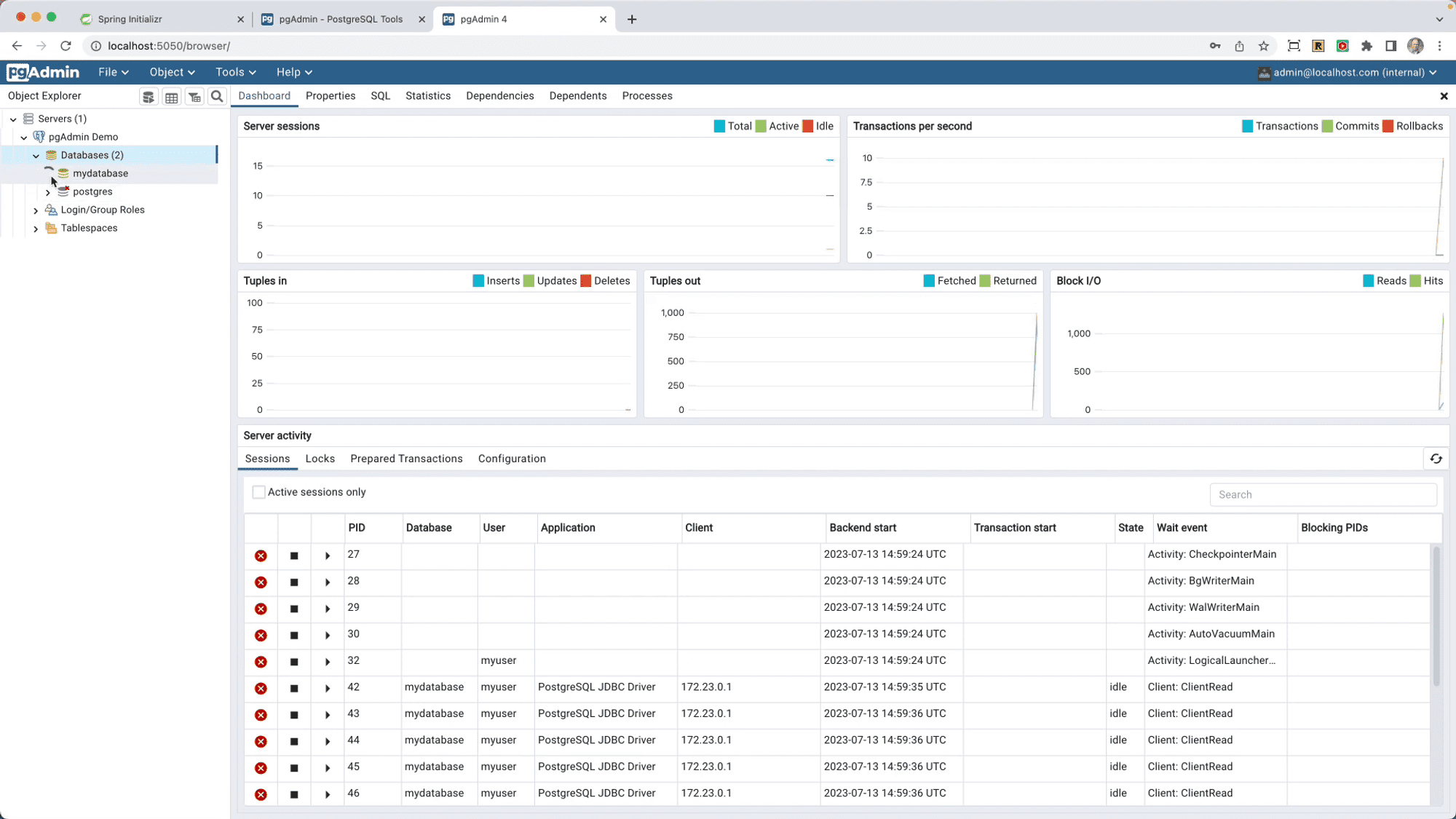The width and height of the screenshot is (1456, 819).
Task: Enable Active sessions only checkbox
Action: pos(258,492)
